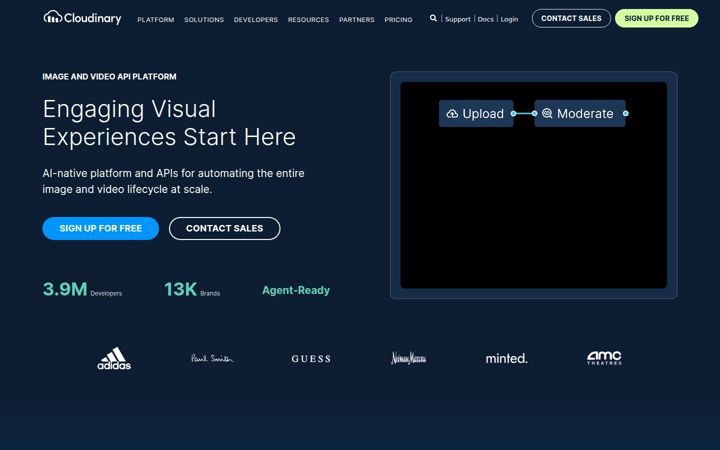Click the AMC Theatres logo
The width and height of the screenshot is (720, 450).
pyautogui.click(x=604, y=358)
